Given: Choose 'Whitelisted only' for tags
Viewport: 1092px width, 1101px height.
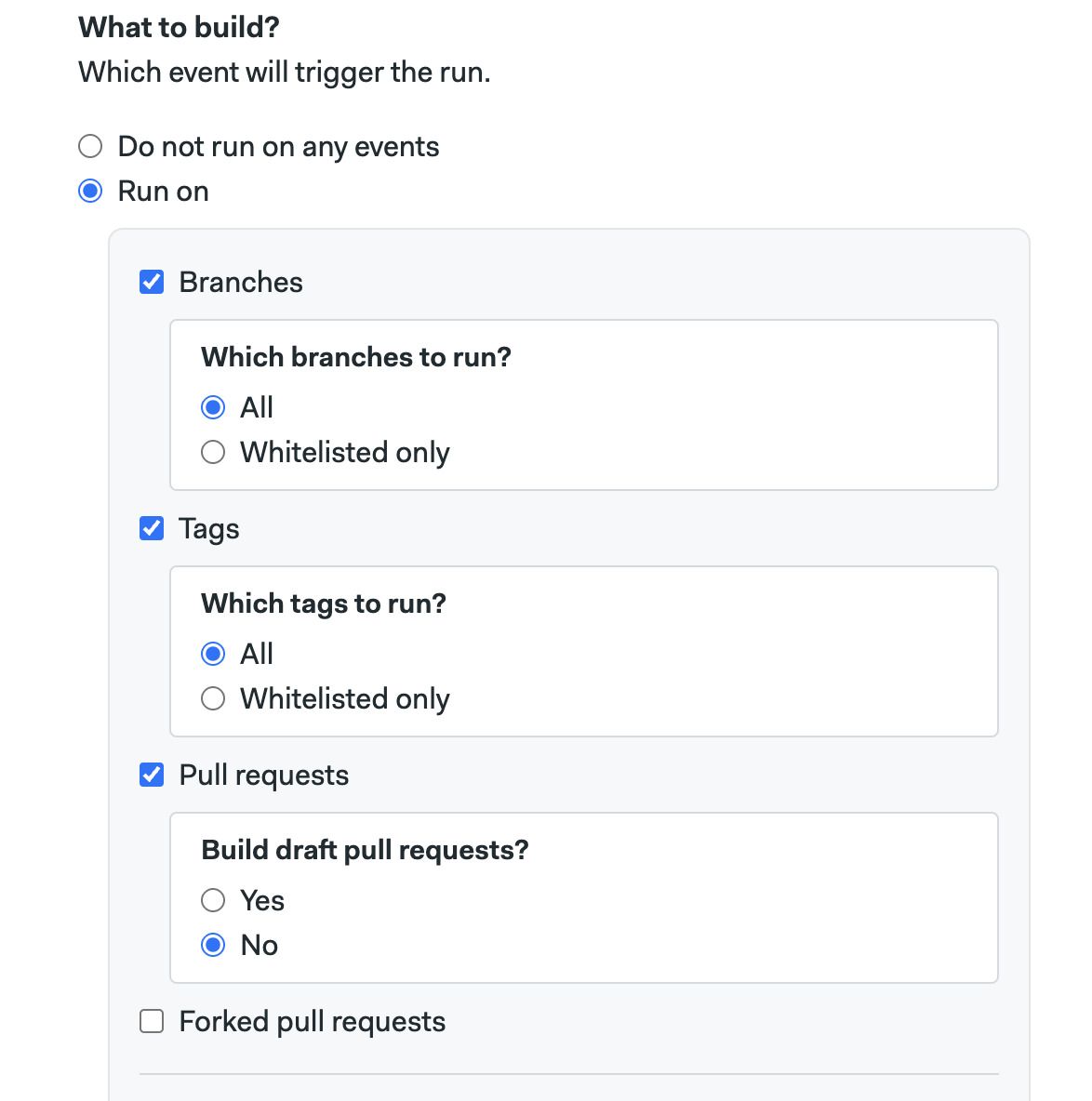Looking at the screenshot, I should [x=213, y=698].
